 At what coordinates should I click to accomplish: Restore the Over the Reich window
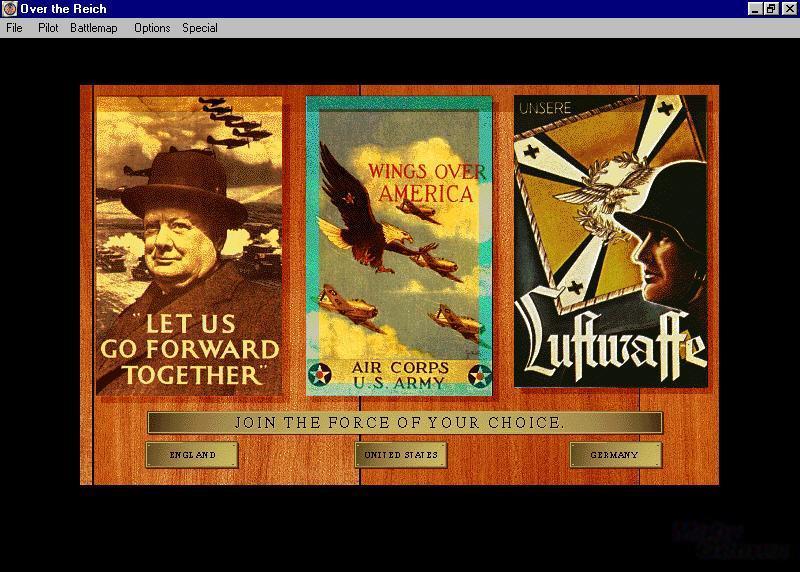pyautogui.click(x=770, y=9)
